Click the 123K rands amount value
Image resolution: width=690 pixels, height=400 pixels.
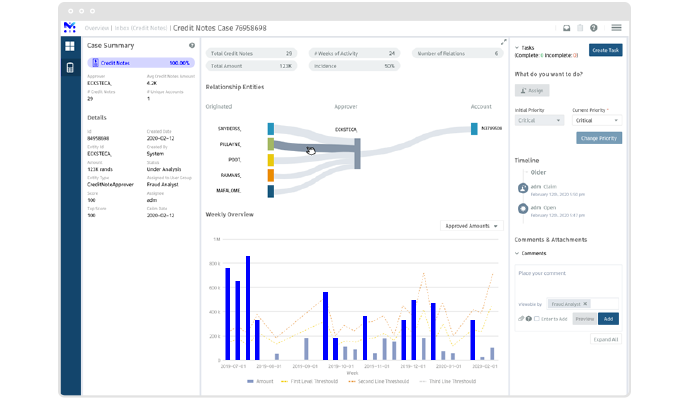click(100, 169)
